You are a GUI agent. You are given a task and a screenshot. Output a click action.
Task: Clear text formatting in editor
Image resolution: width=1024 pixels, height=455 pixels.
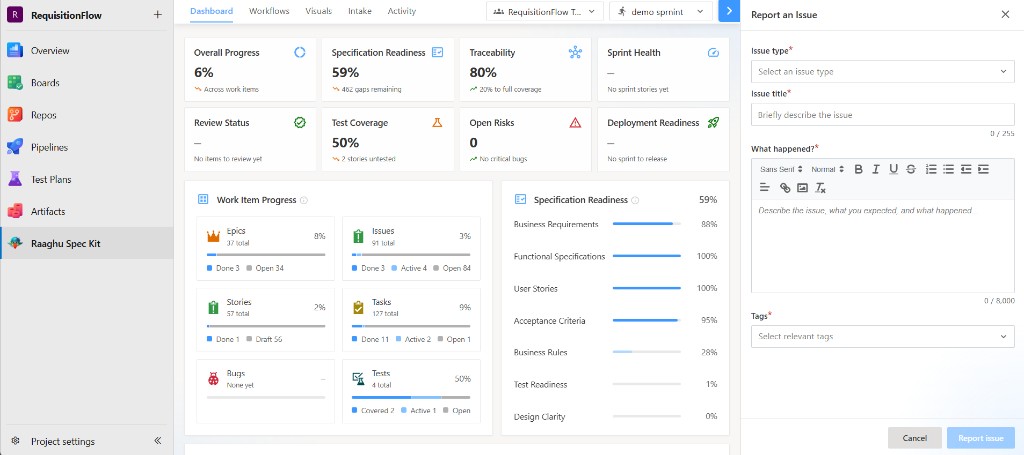pos(821,188)
